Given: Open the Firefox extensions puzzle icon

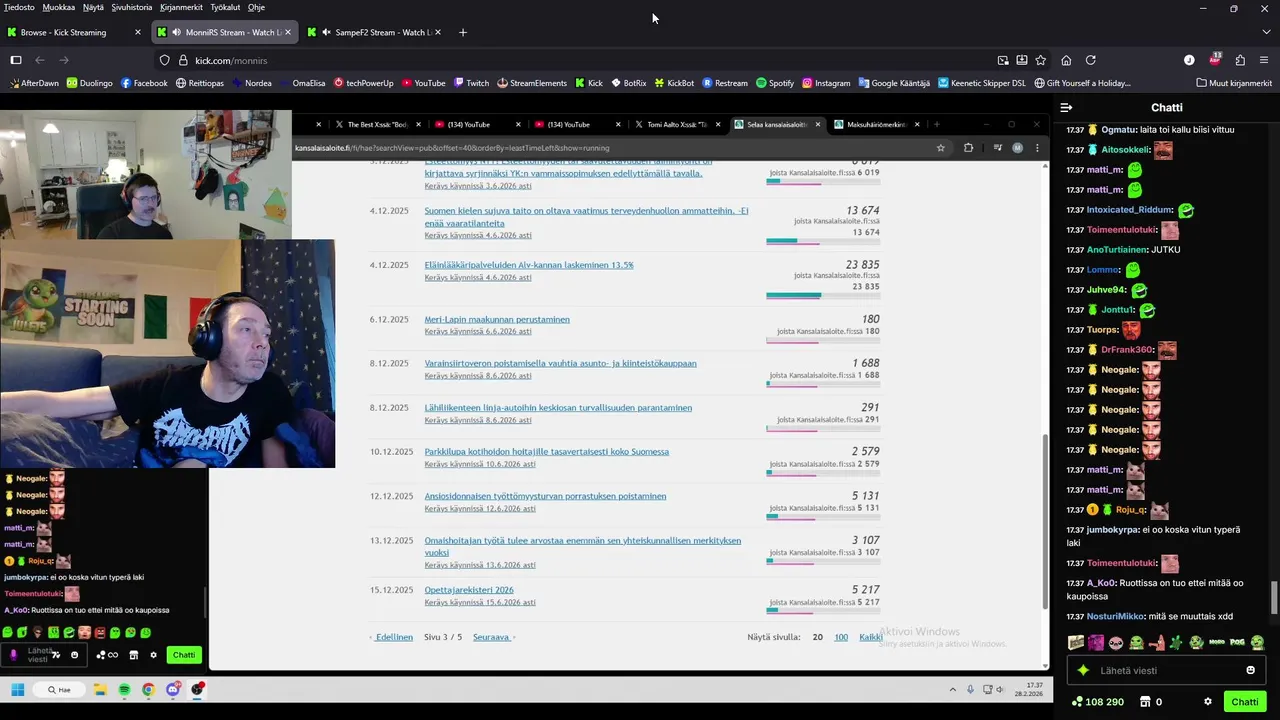Looking at the screenshot, I should [x=1240, y=60].
